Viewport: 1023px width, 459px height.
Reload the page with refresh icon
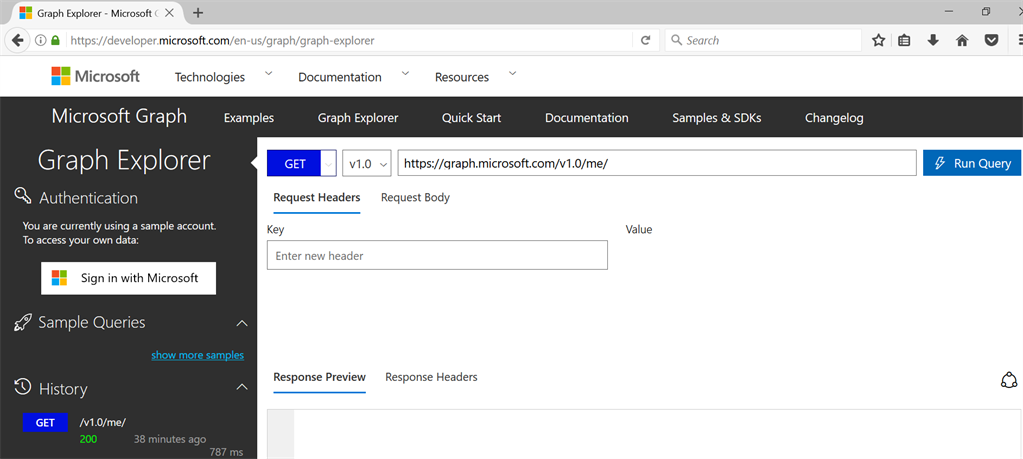tap(645, 40)
